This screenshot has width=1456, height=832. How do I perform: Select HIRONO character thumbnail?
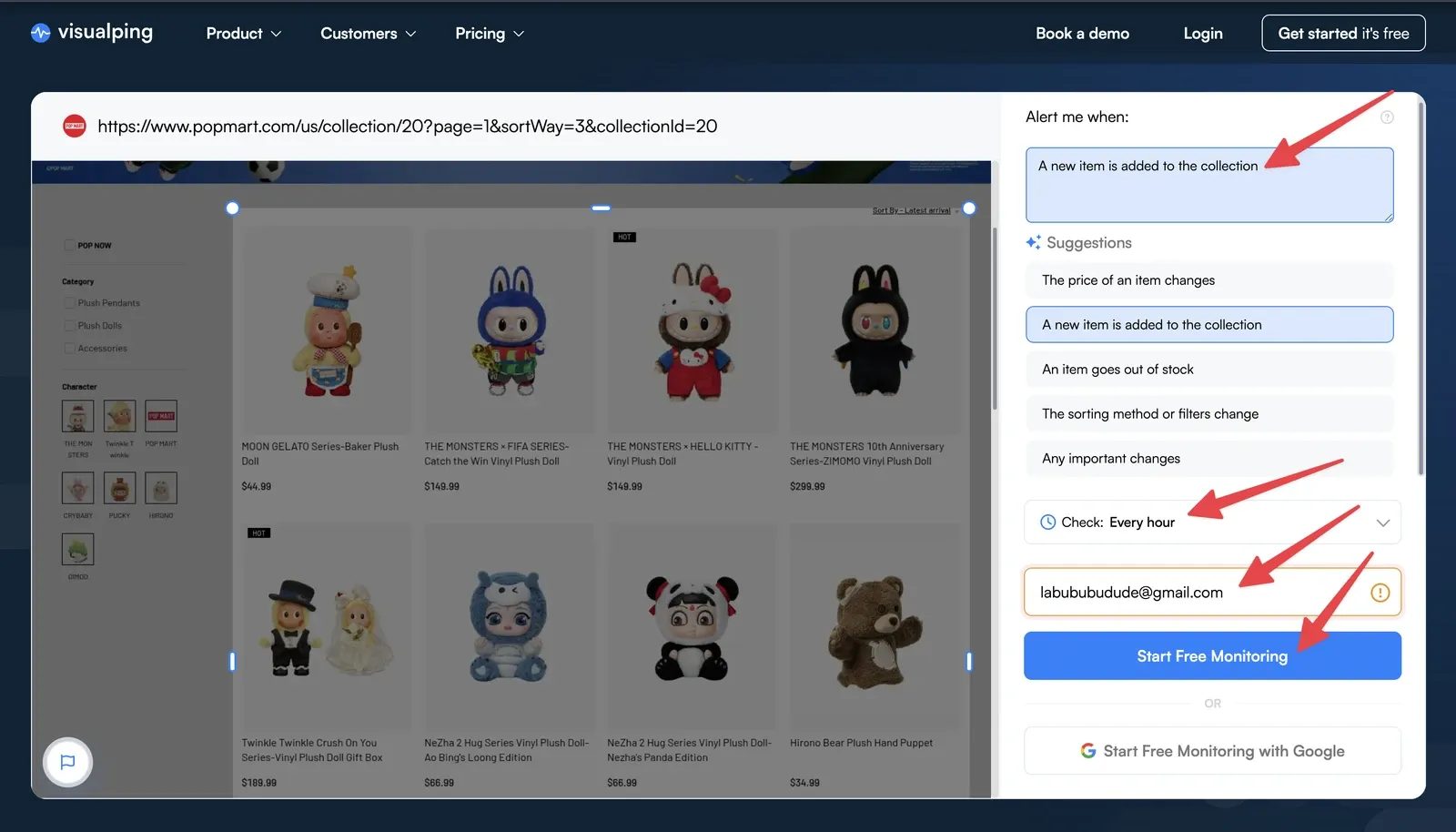(x=161, y=489)
